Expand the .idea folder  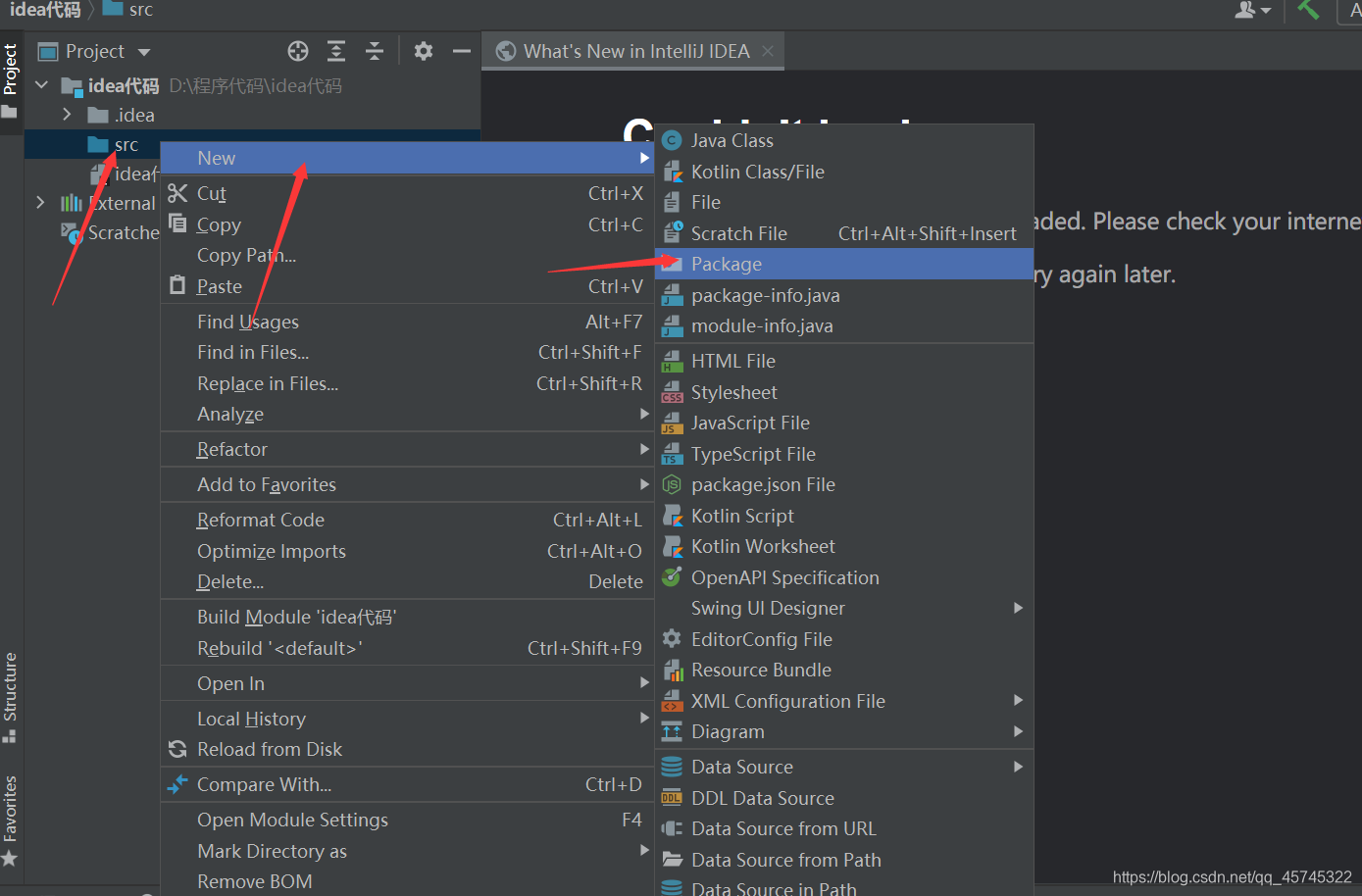click(x=67, y=115)
